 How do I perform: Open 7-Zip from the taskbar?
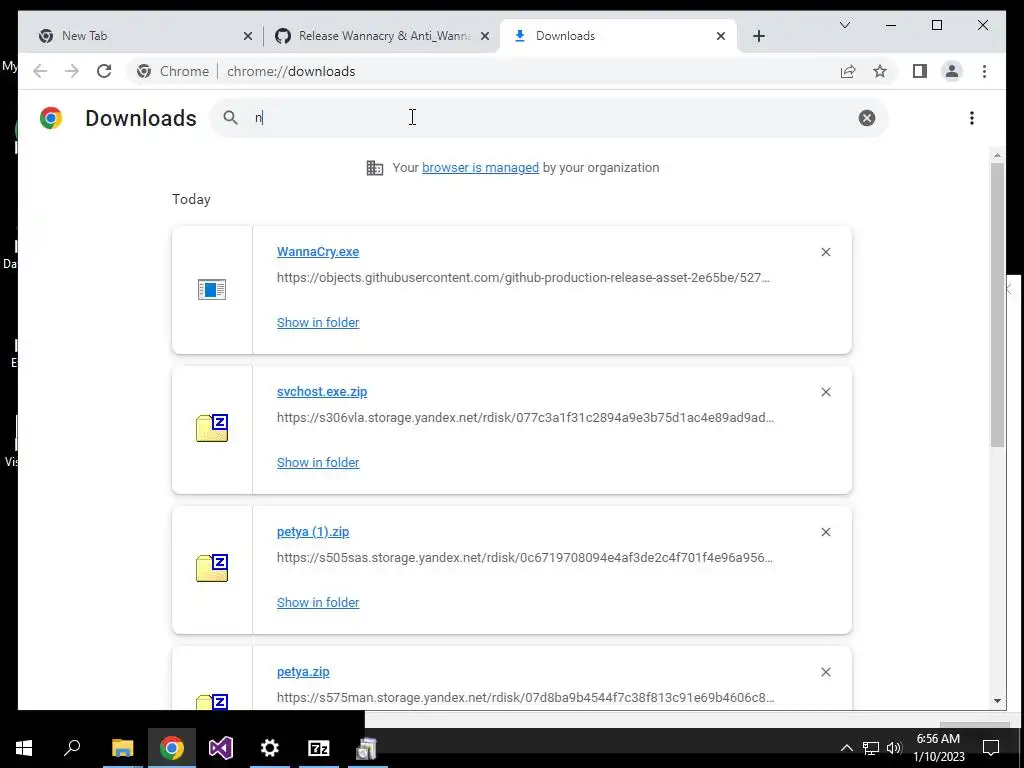coord(319,748)
